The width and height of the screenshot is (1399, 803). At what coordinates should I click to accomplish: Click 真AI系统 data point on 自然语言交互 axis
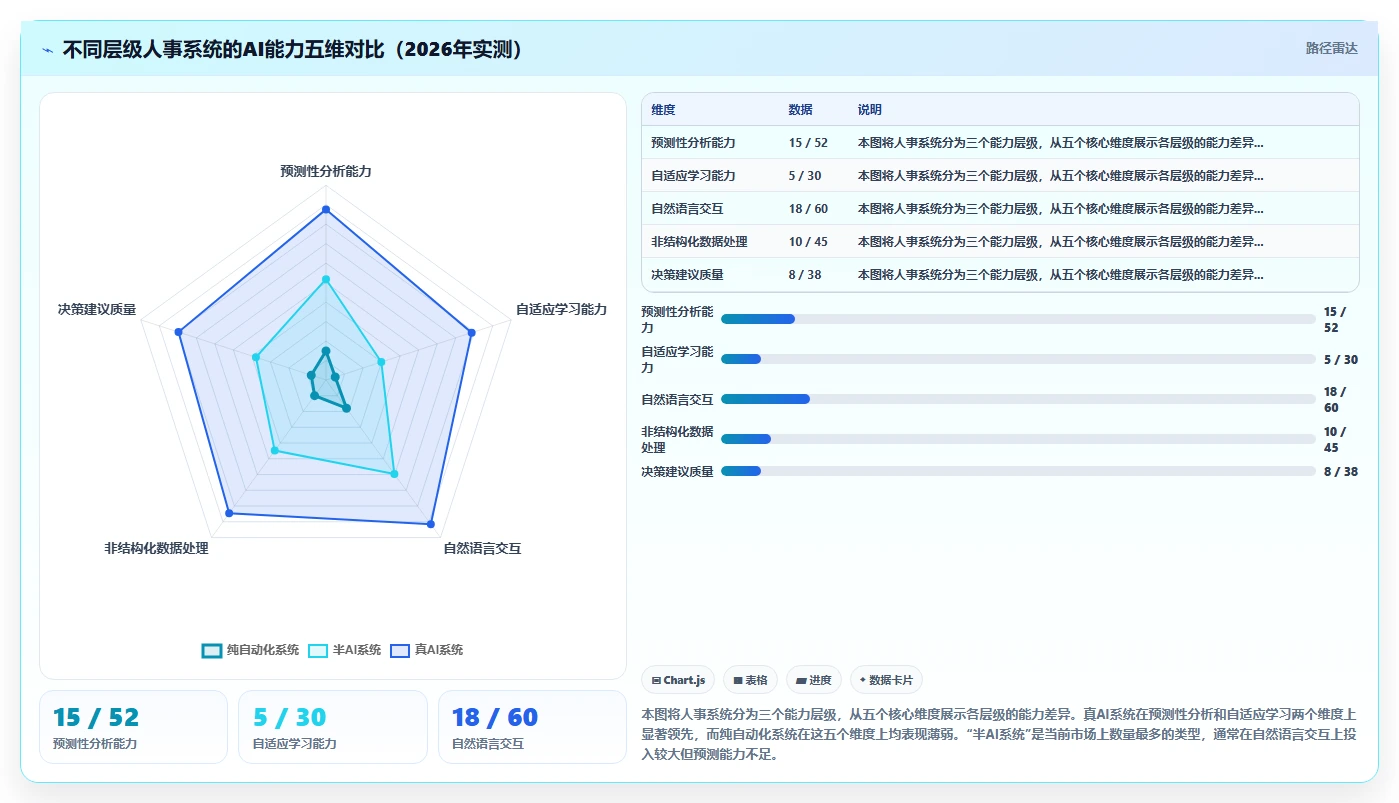(431, 523)
